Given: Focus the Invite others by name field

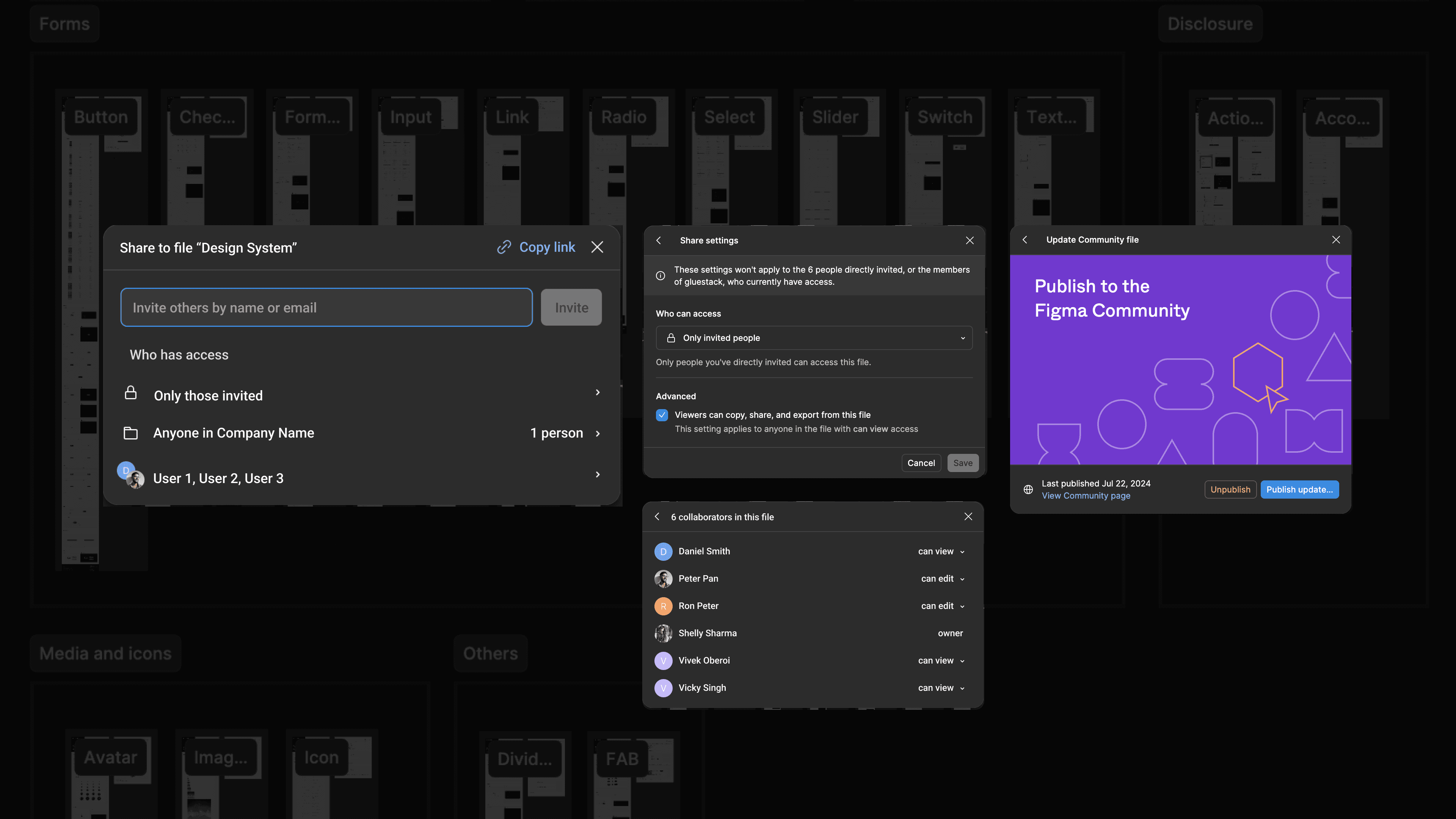Looking at the screenshot, I should click(x=327, y=308).
